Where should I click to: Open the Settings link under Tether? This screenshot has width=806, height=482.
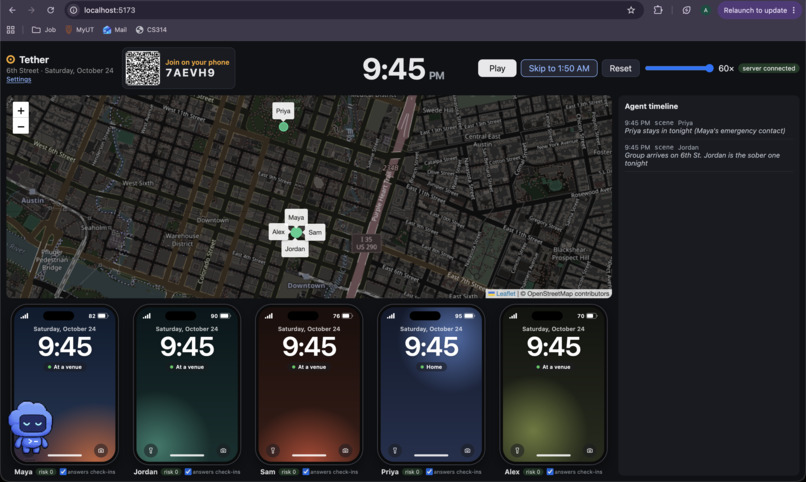(x=19, y=80)
